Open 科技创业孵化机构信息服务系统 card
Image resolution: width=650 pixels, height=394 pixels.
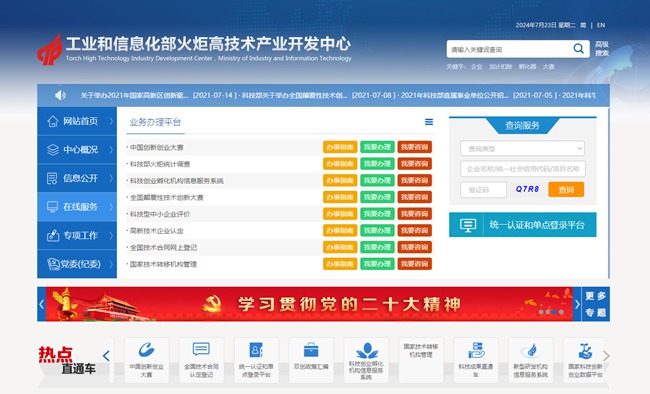(366, 360)
